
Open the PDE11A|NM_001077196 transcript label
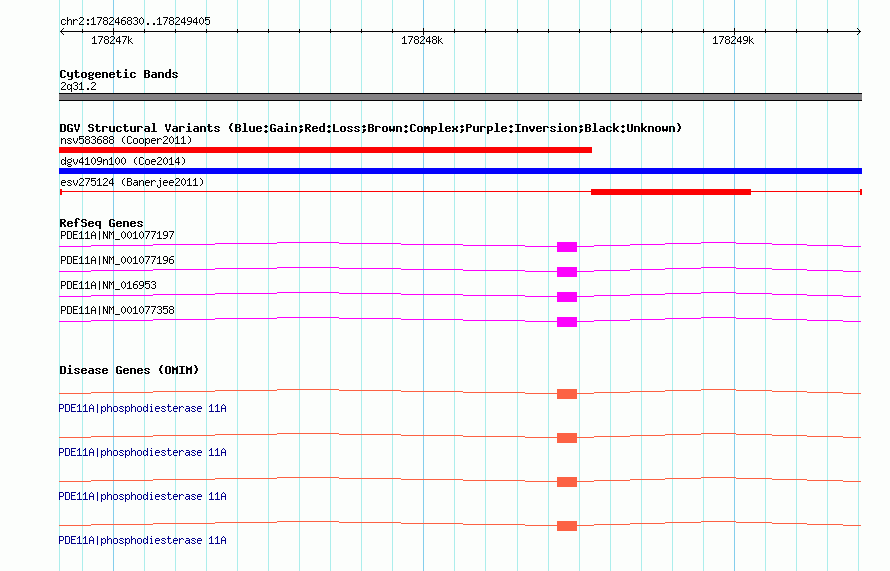point(117,260)
